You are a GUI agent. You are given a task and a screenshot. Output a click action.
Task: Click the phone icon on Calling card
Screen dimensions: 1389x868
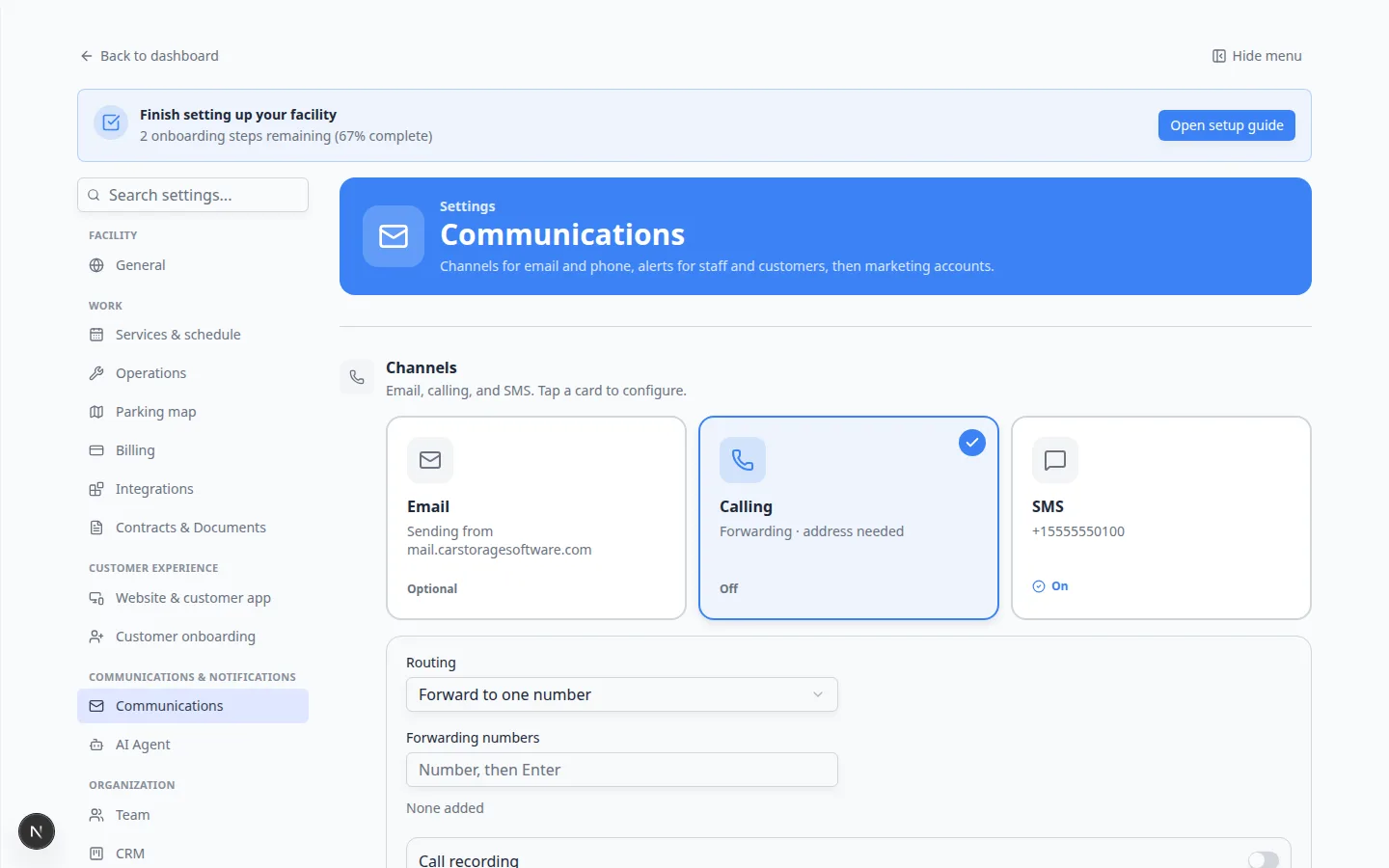click(x=743, y=460)
